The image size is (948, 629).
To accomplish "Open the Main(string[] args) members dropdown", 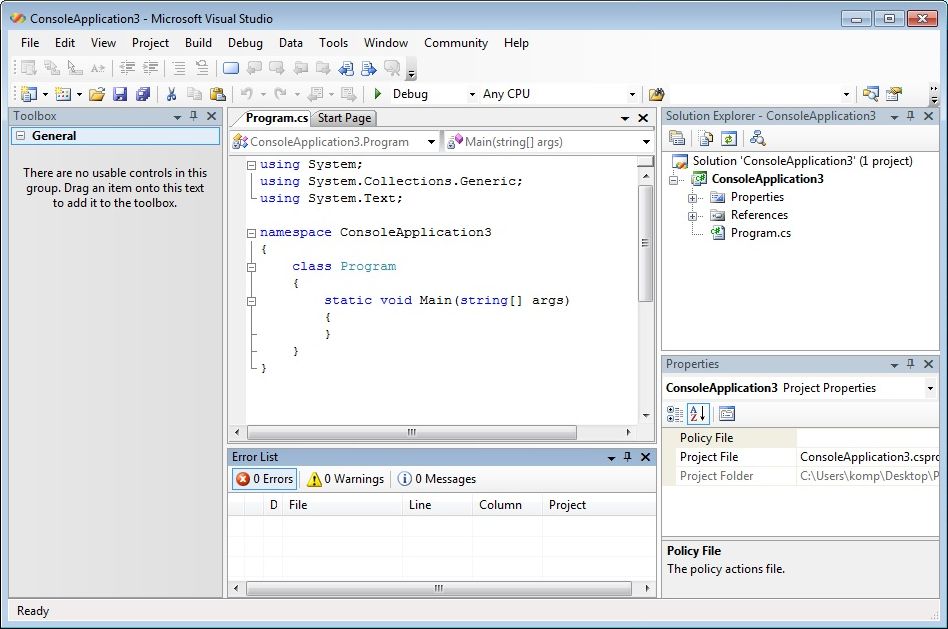I will (646, 142).
